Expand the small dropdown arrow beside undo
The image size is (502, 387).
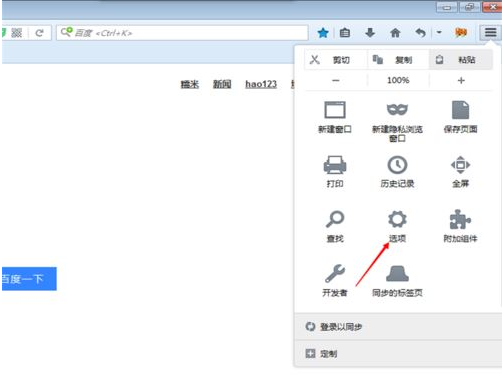point(439,32)
